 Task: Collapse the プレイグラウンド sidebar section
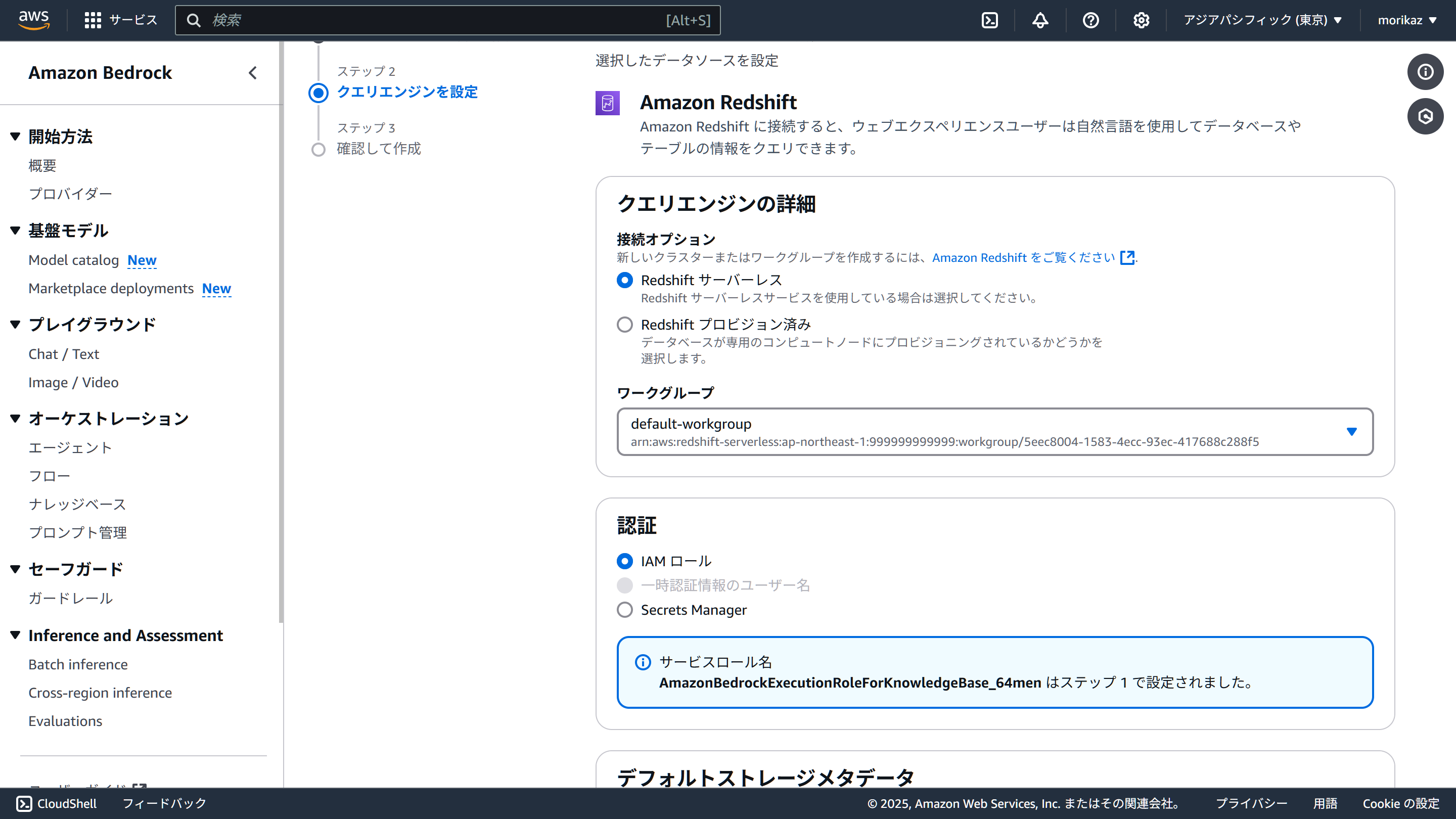point(15,325)
